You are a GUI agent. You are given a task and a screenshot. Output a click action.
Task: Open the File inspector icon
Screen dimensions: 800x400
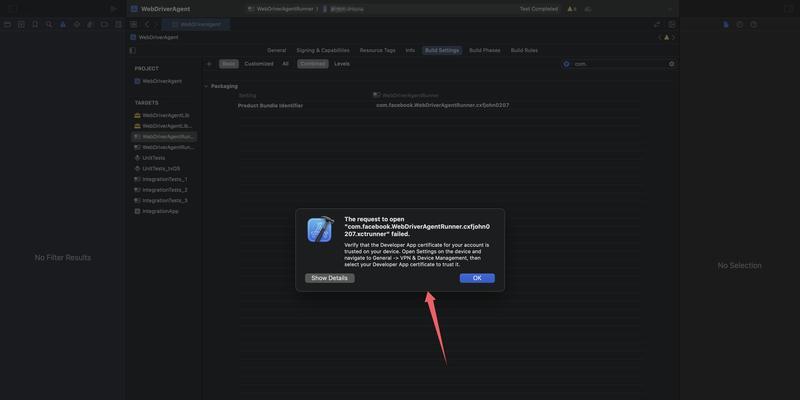click(x=726, y=24)
